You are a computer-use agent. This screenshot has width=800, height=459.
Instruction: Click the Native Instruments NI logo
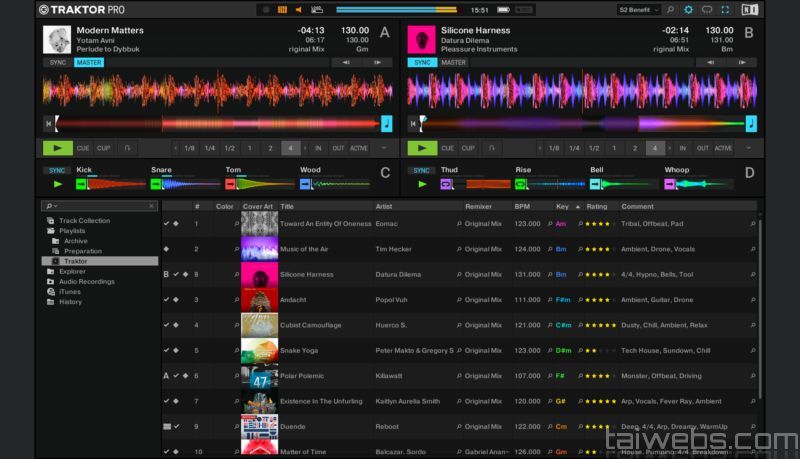pos(749,10)
